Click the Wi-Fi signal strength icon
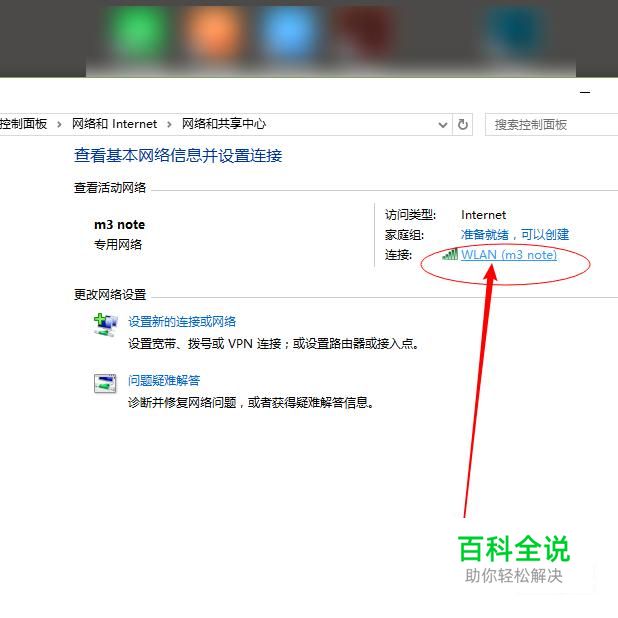618x618 pixels. pos(450,254)
